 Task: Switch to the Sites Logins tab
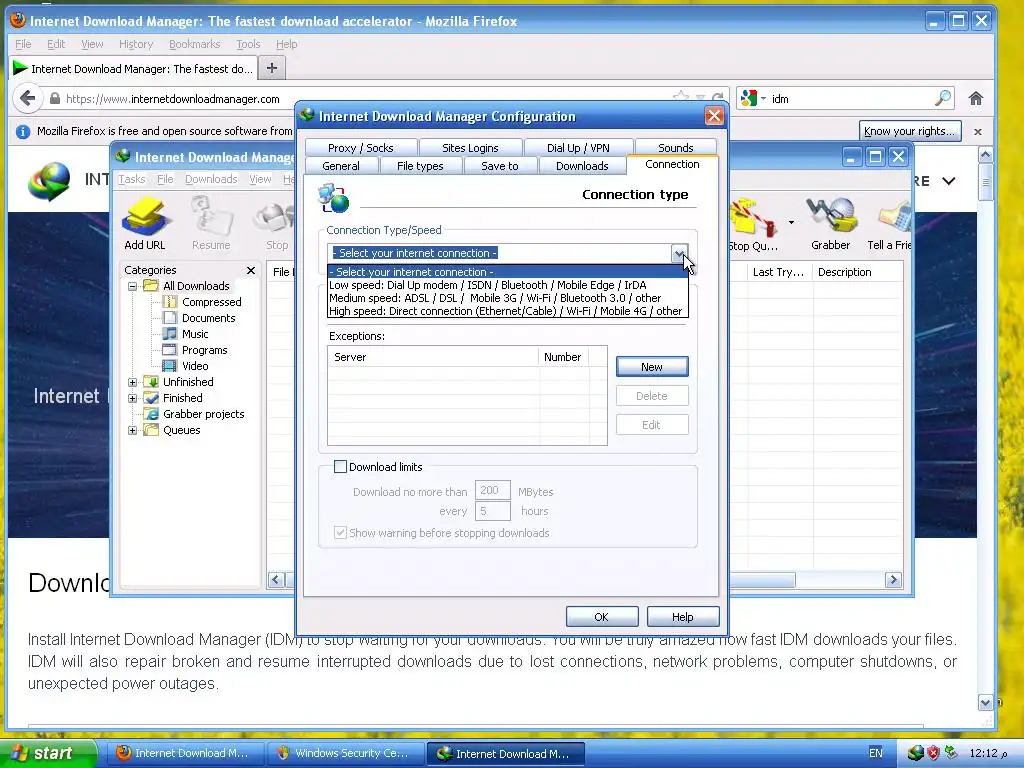(x=470, y=148)
